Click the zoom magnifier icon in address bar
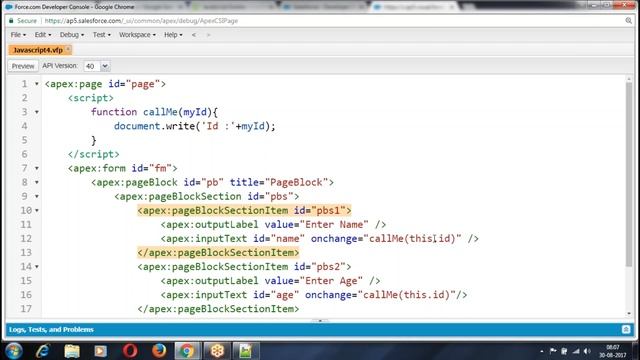This screenshot has width=640, height=360. click(629, 20)
